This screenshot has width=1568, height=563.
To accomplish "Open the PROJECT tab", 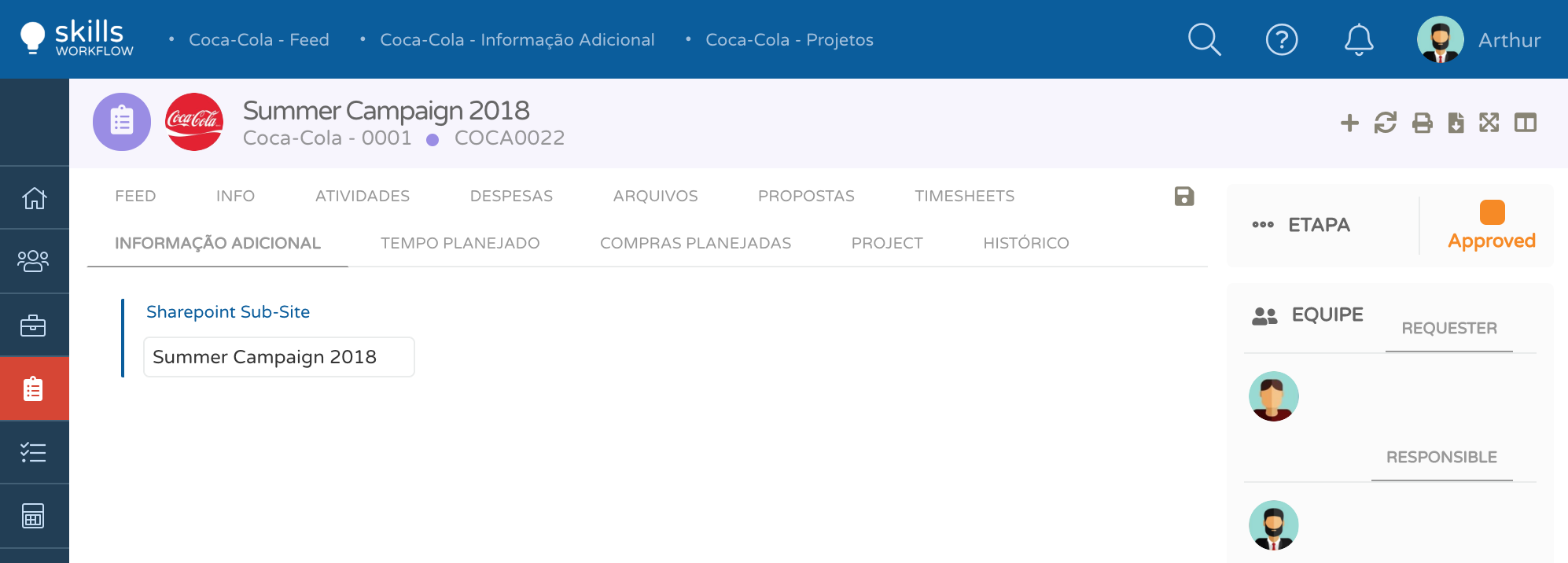I will [x=887, y=243].
